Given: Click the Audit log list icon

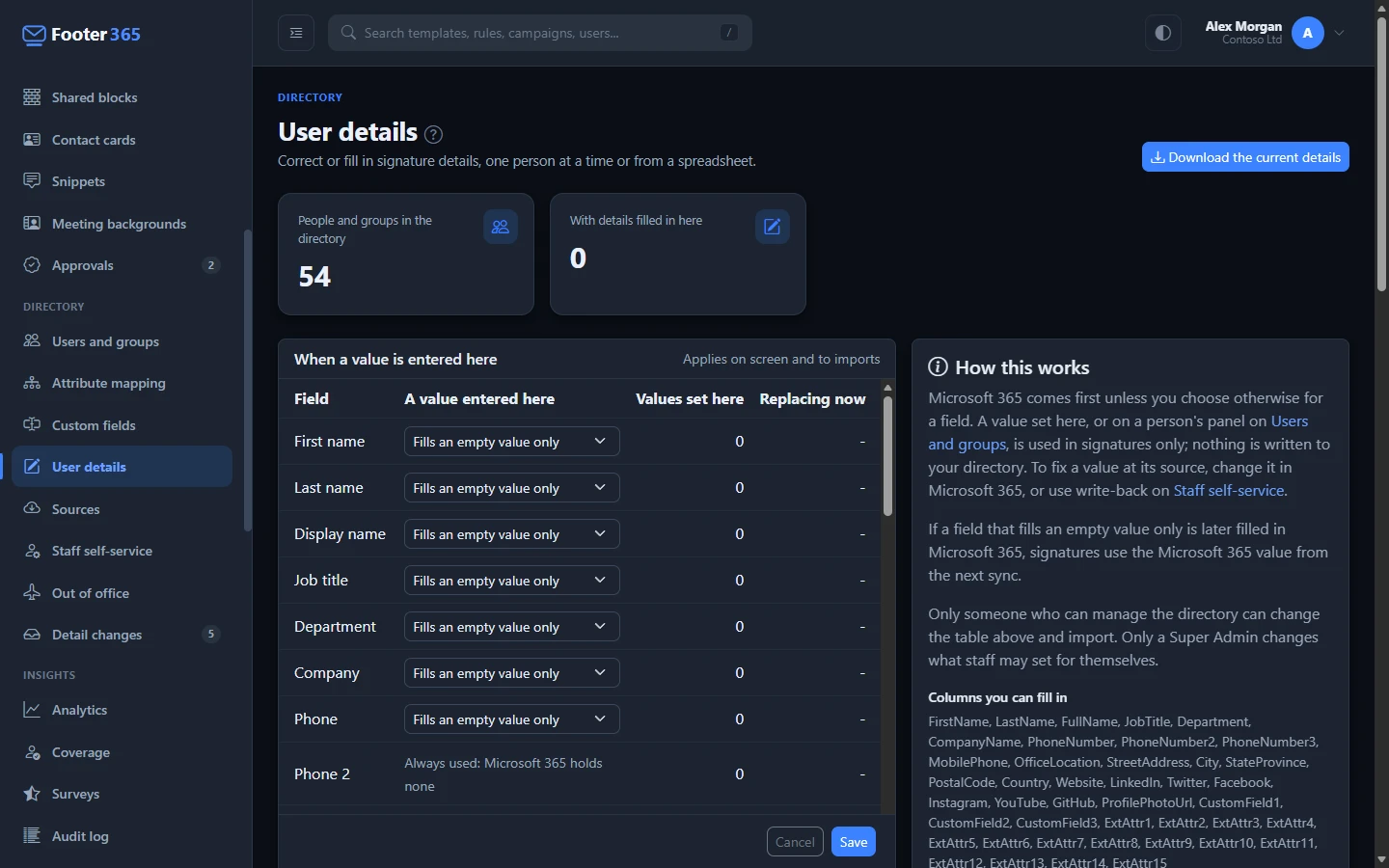Looking at the screenshot, I should coord(32,836).
